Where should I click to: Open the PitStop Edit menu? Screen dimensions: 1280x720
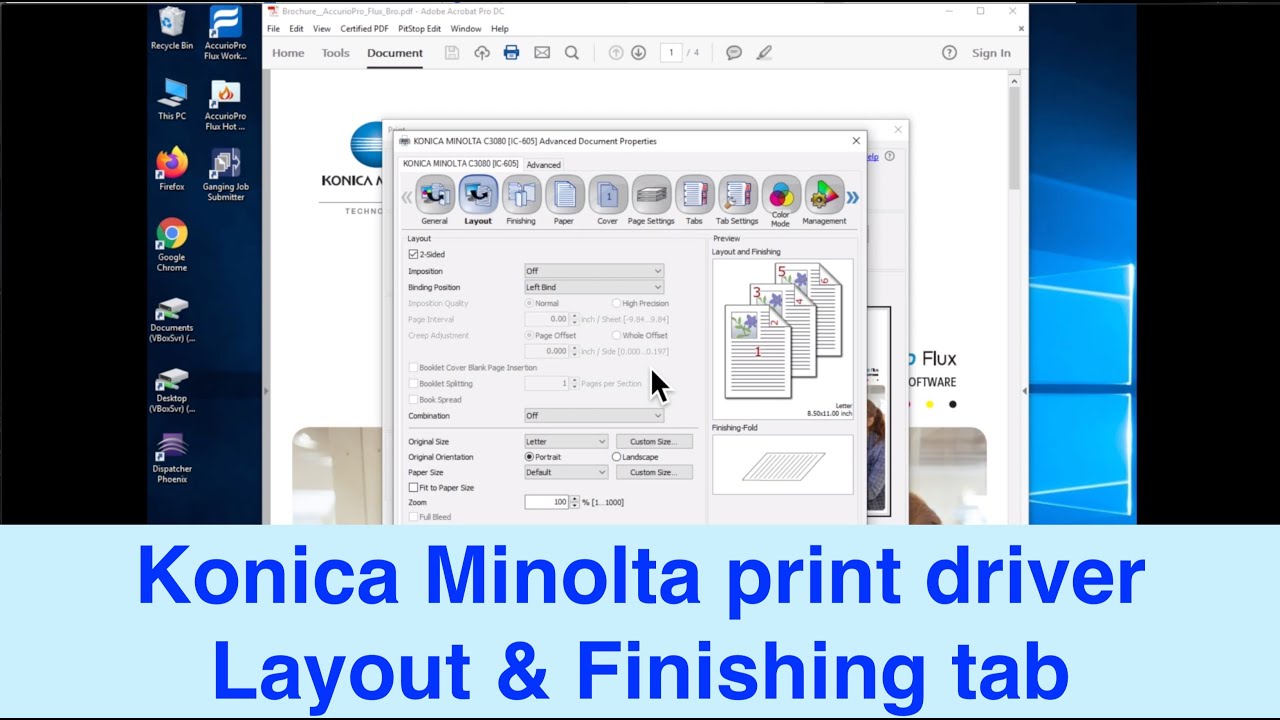pos(419,29)
